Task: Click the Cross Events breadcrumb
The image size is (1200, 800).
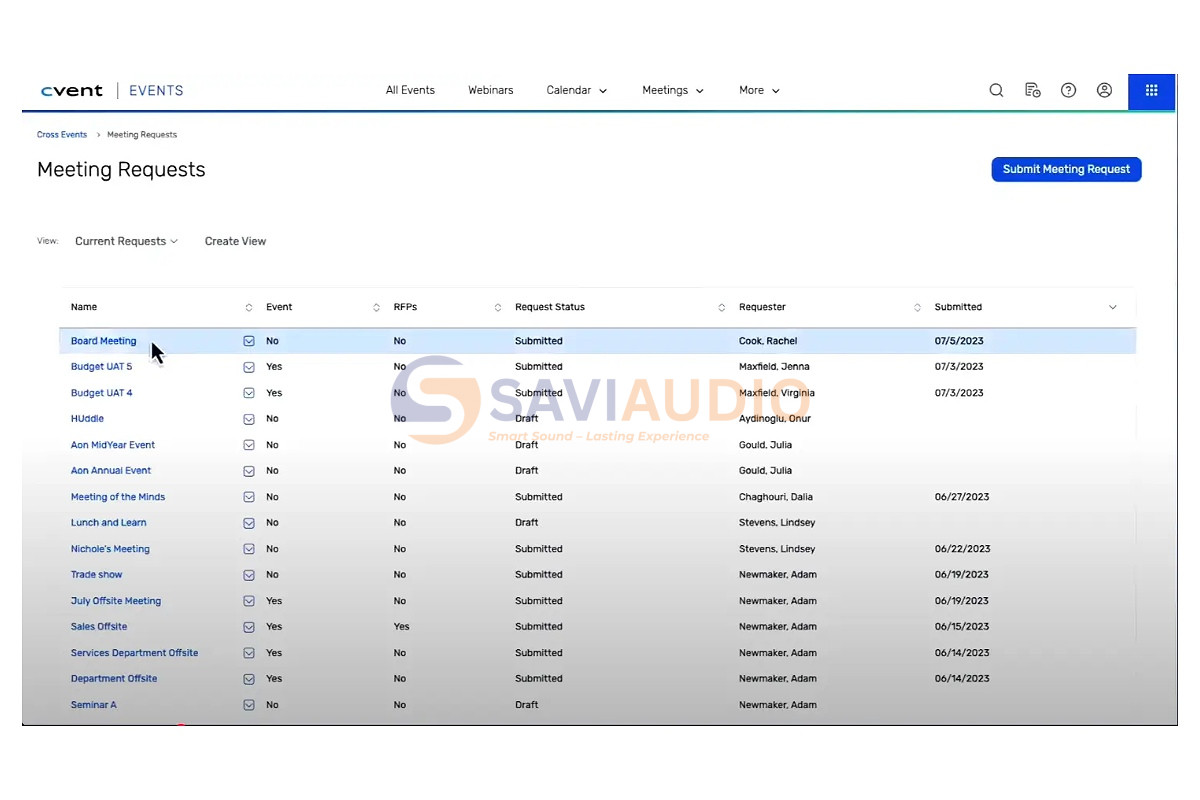Action: pyautogui.click(x=62, y=134)
